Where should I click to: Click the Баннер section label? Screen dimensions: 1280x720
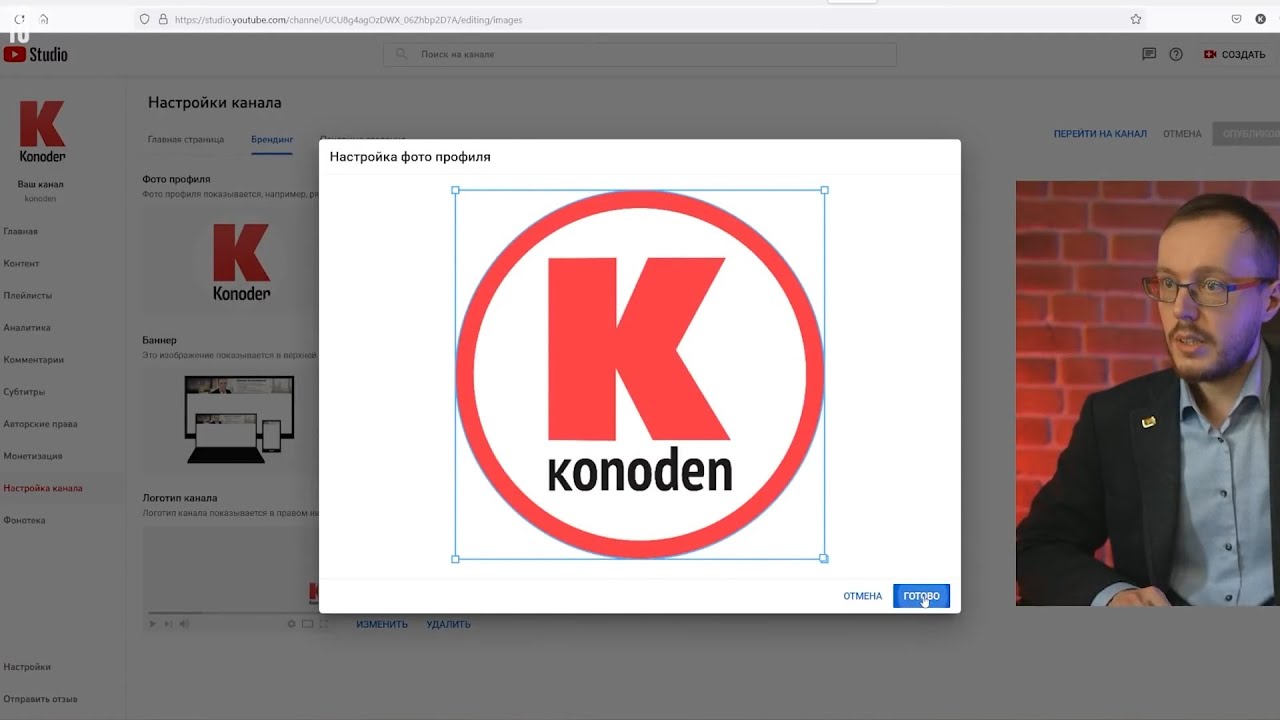click(x=159, y=340)
